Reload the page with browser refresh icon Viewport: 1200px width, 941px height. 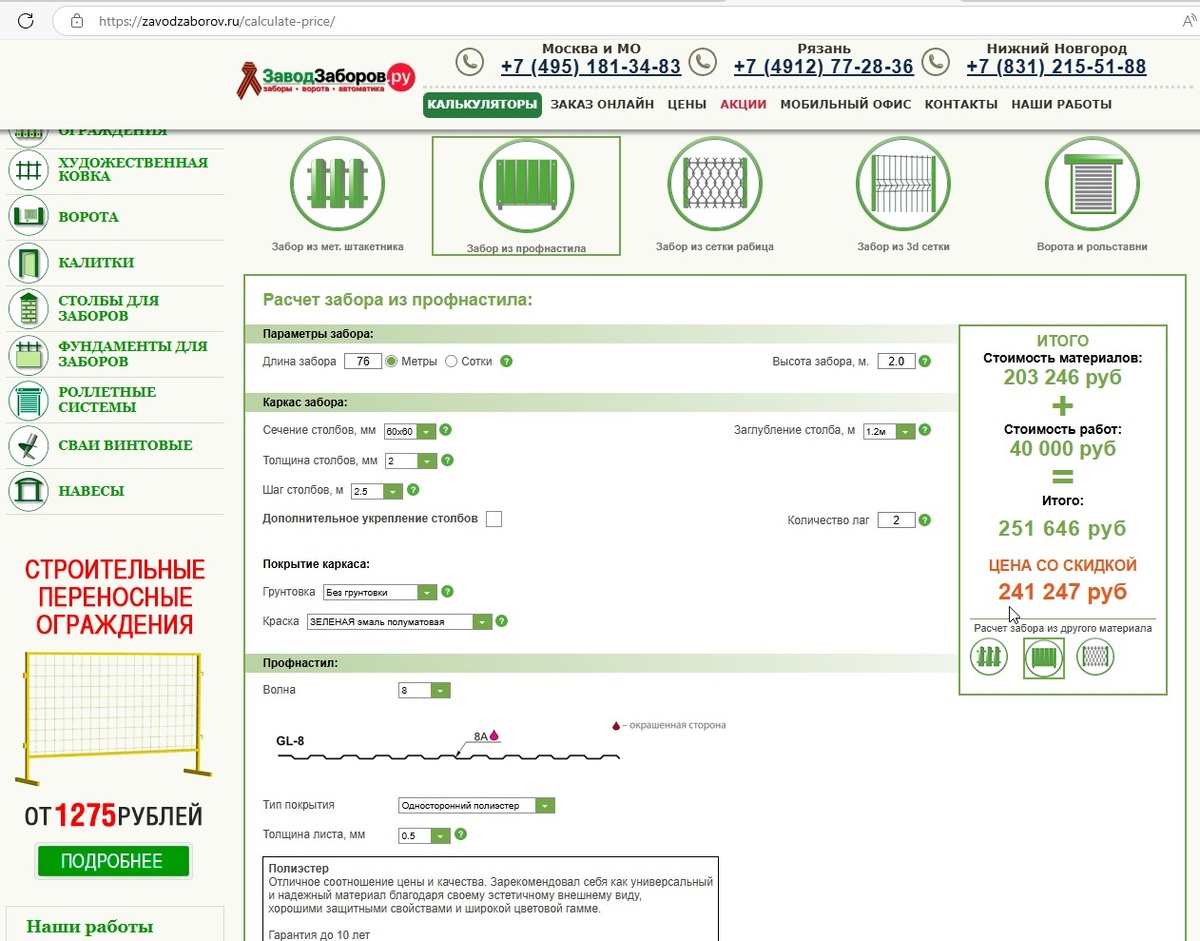(x=27, y=20)
